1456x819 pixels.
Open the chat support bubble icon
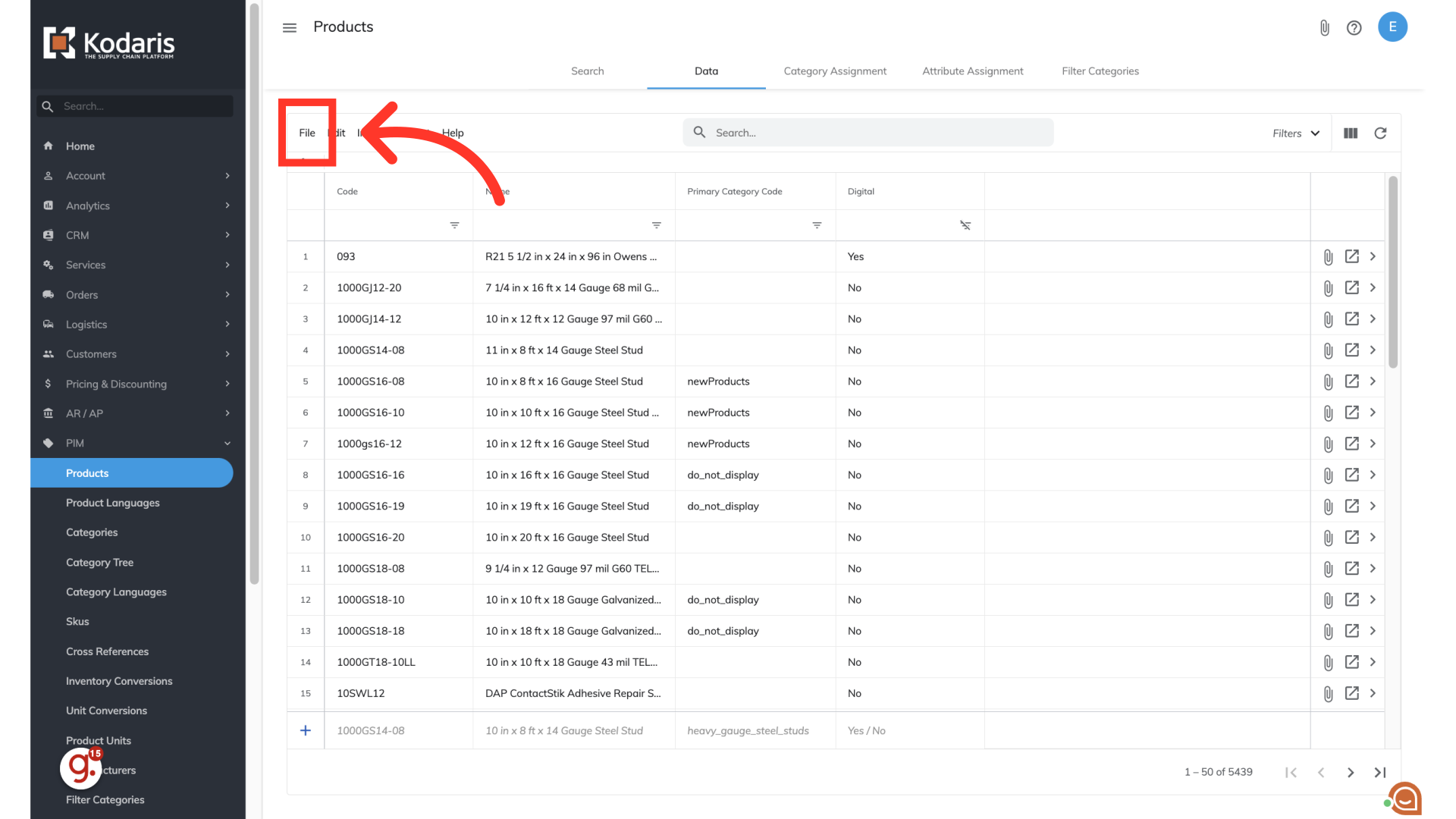pos(1405,798)
